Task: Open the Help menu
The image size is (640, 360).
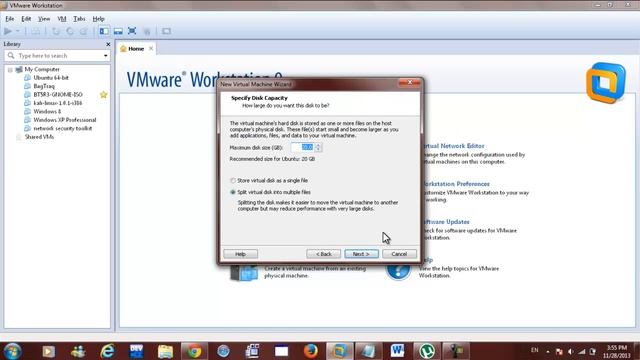Action: click(x=98, y=19)
